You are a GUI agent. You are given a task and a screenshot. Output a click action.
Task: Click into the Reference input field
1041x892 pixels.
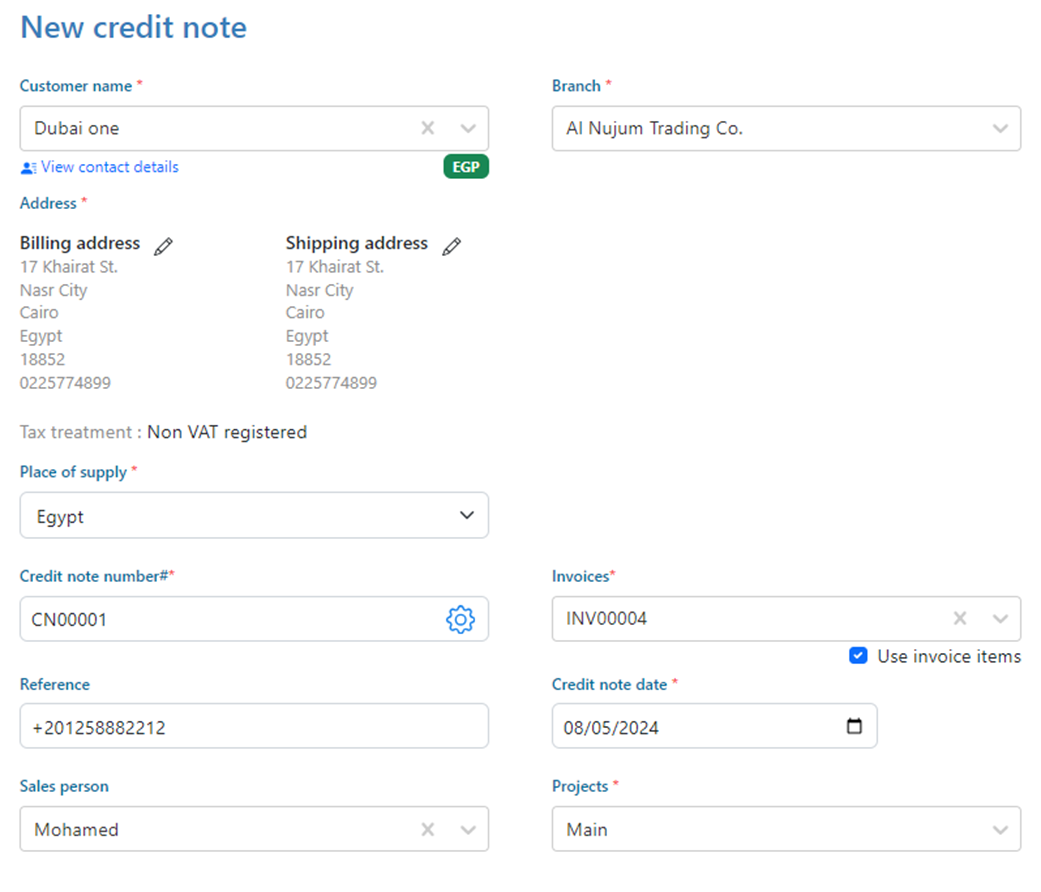254,727
